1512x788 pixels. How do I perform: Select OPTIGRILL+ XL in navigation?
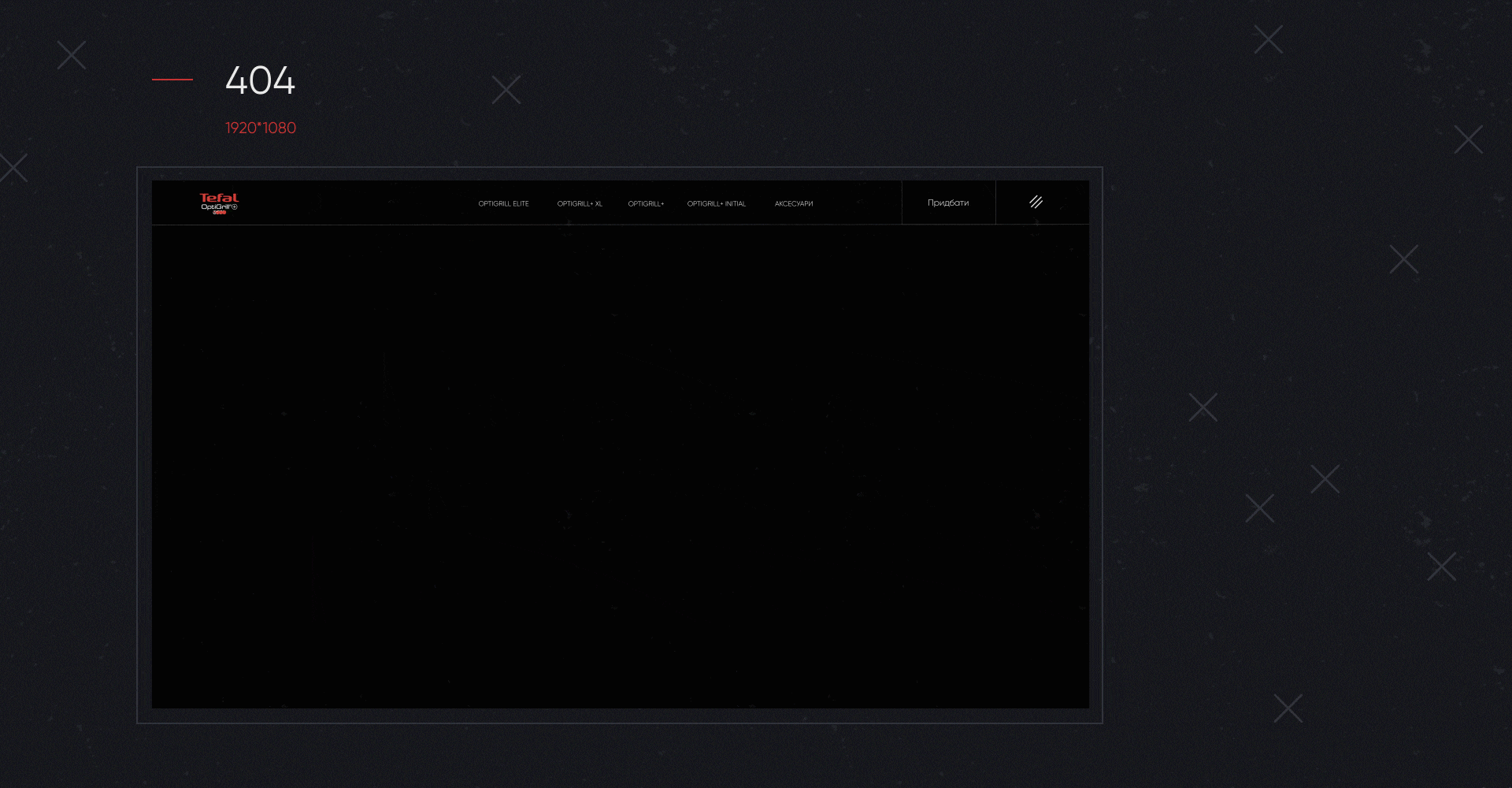[580, 204]
